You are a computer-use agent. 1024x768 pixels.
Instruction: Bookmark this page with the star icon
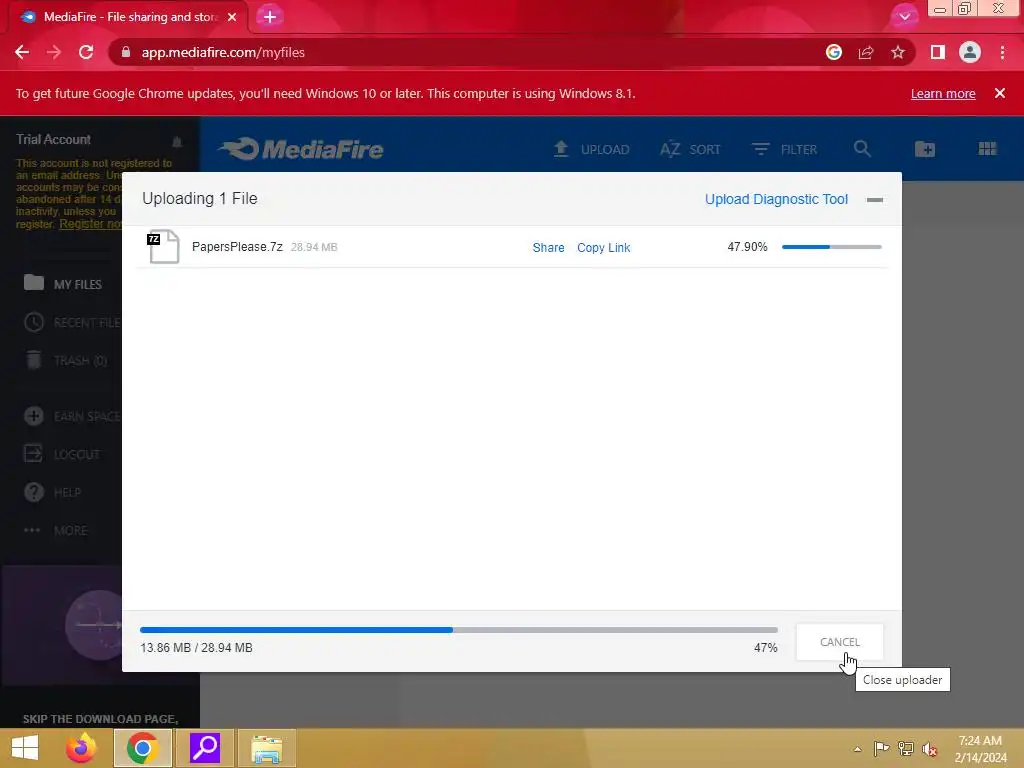pyautogui.click(x=898, y=52)
